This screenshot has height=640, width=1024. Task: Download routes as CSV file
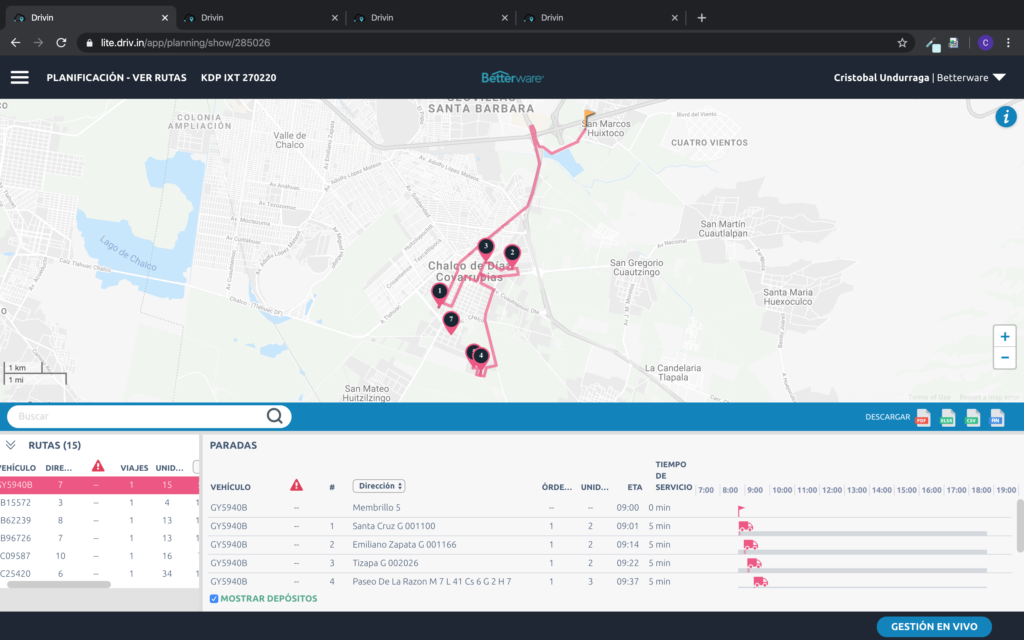(972, 418)
